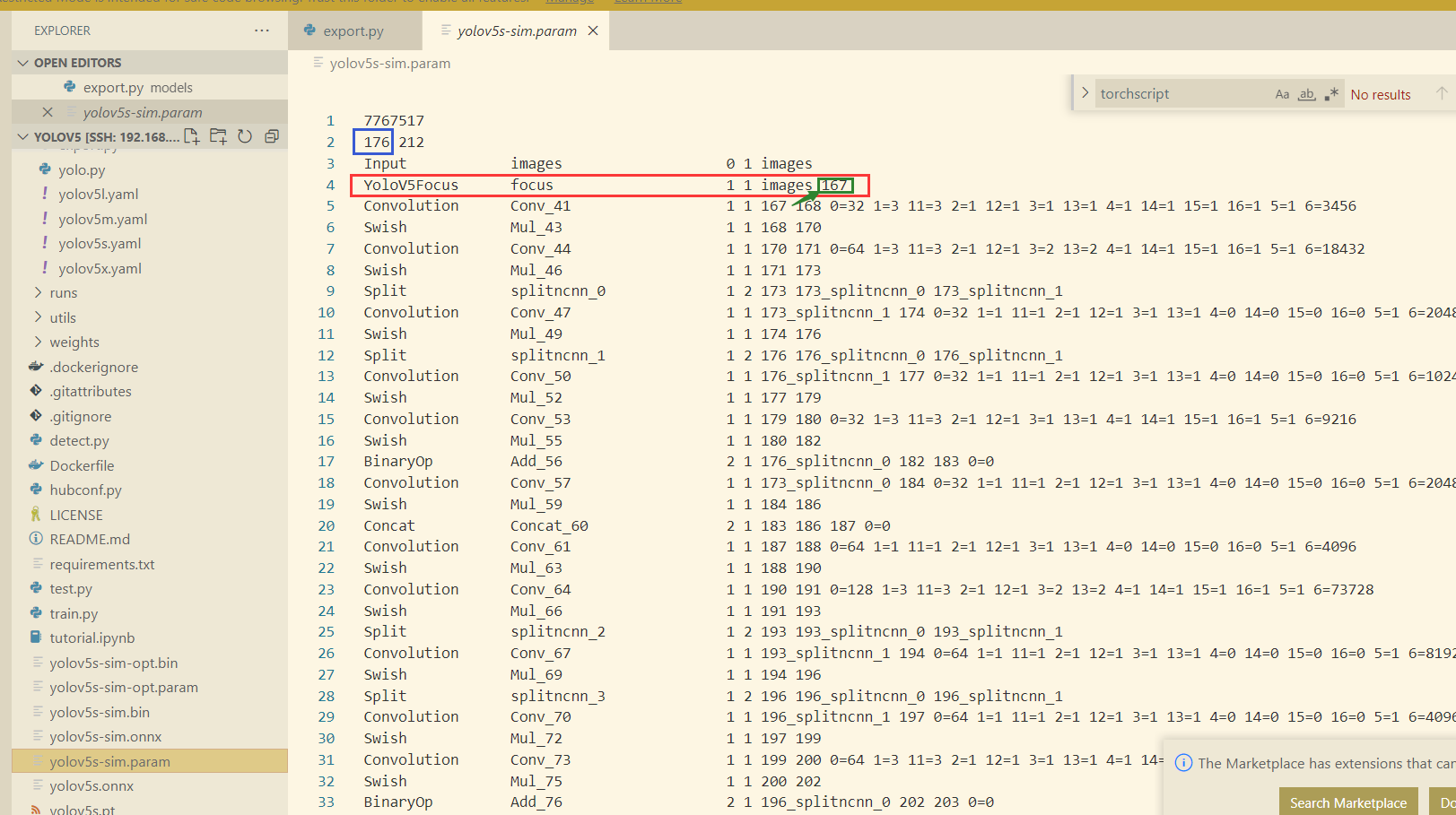Close the yolov5s-sim.param editor tab
Image resolution: width=1456 pixels, height=815 pixels.
(x=593, y=30)
